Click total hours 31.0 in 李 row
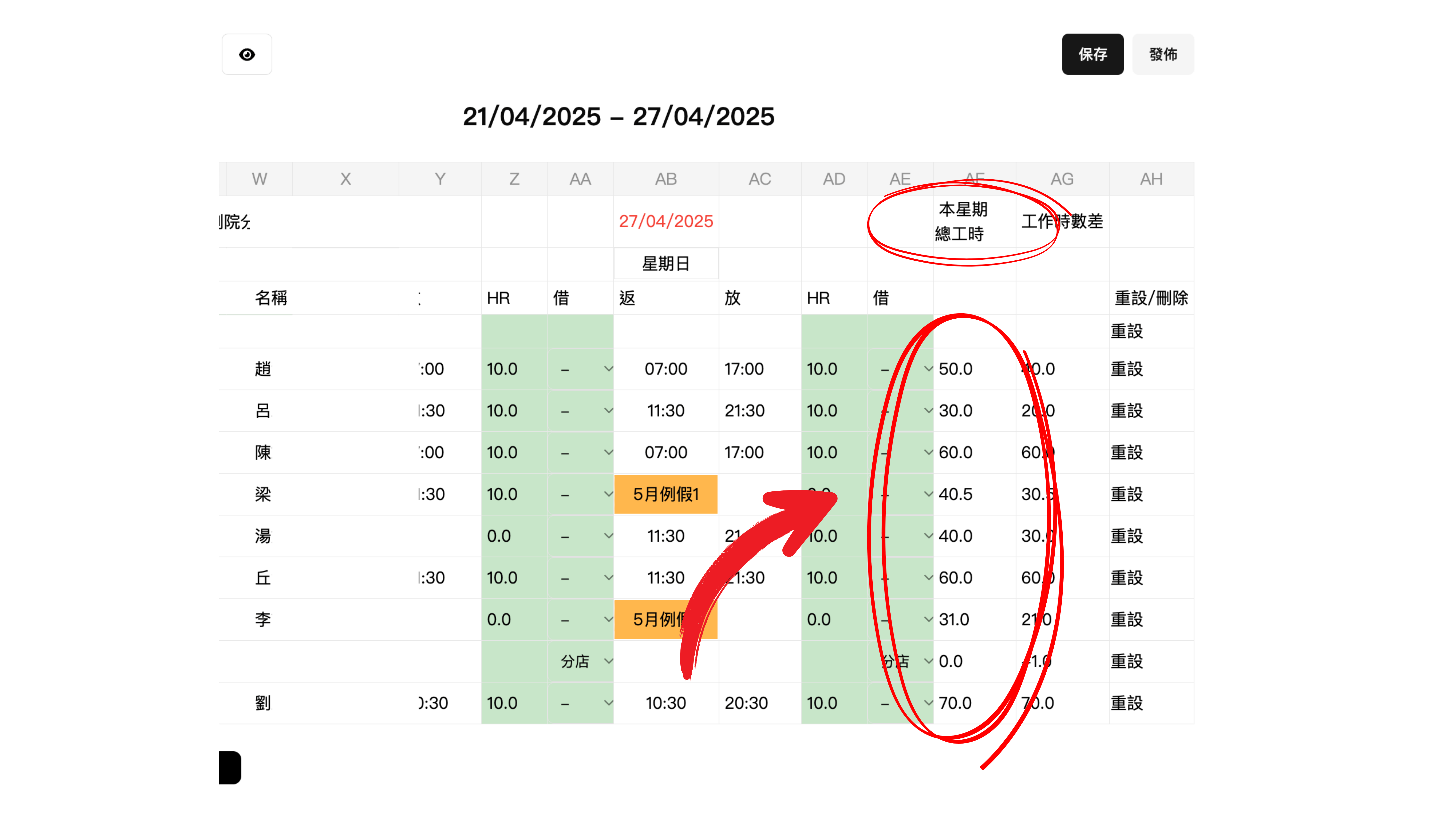Viewport: 1456px width, 819px height. [975, 620]
